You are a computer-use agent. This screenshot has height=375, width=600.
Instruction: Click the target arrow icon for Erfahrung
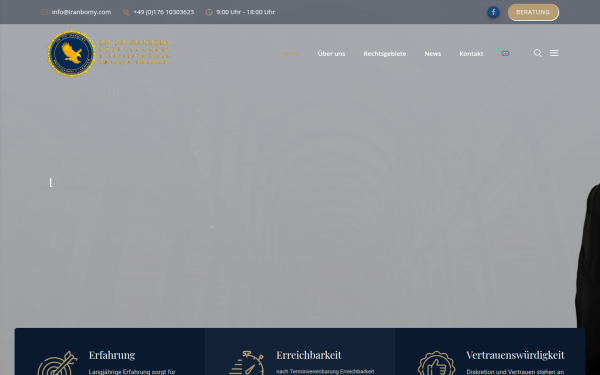[x=57, y=363]
